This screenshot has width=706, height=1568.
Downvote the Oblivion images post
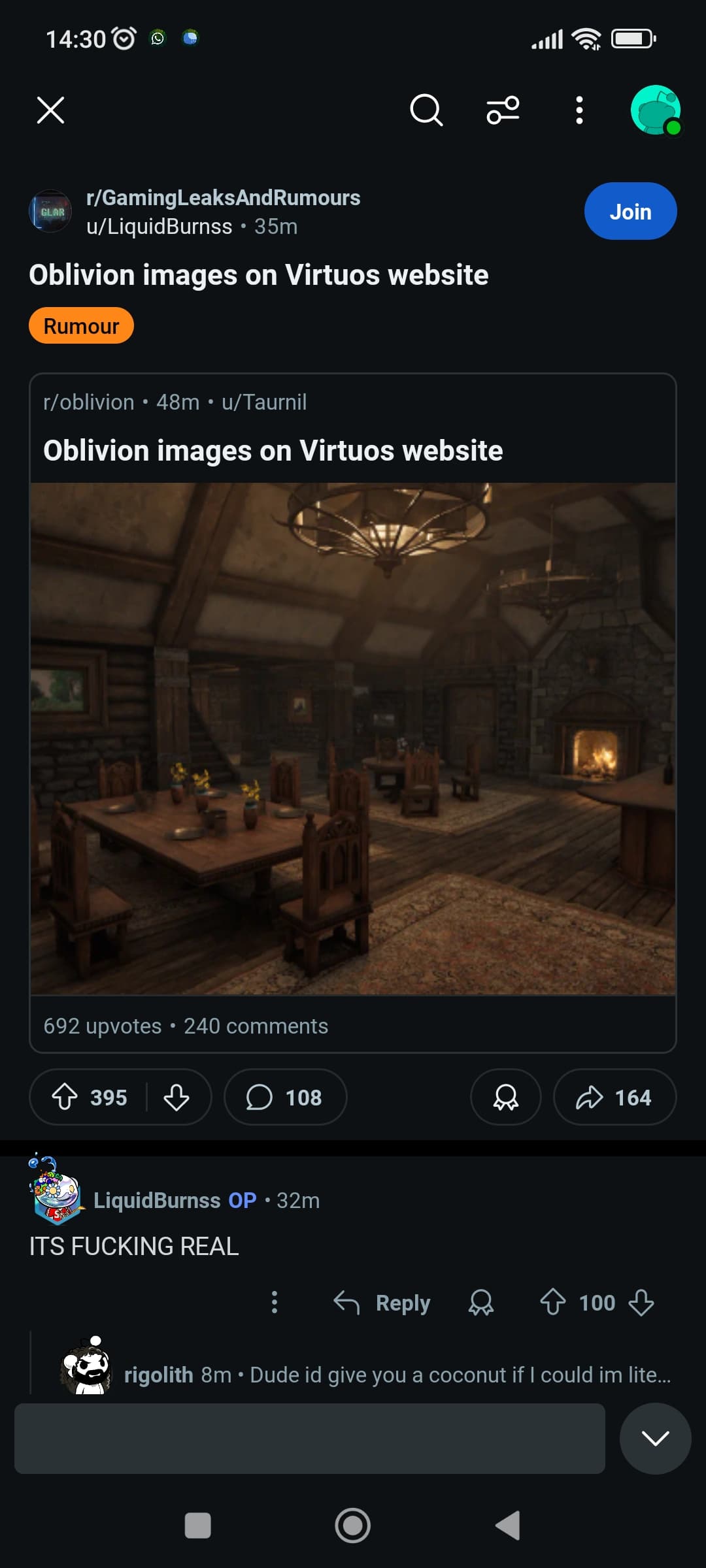coord(176,1097)
